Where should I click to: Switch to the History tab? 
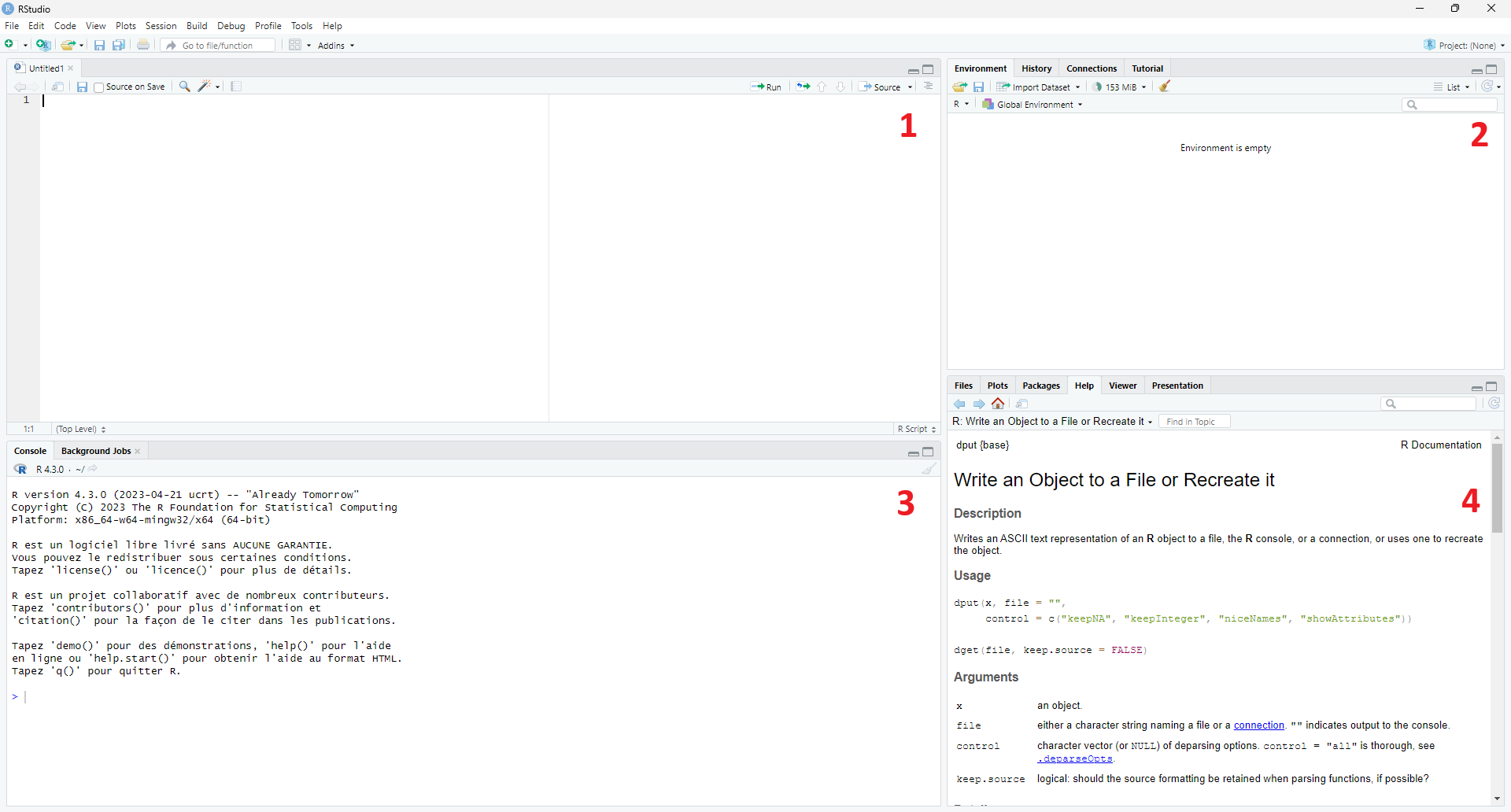pyautogui.click(x=1036, y=68)
